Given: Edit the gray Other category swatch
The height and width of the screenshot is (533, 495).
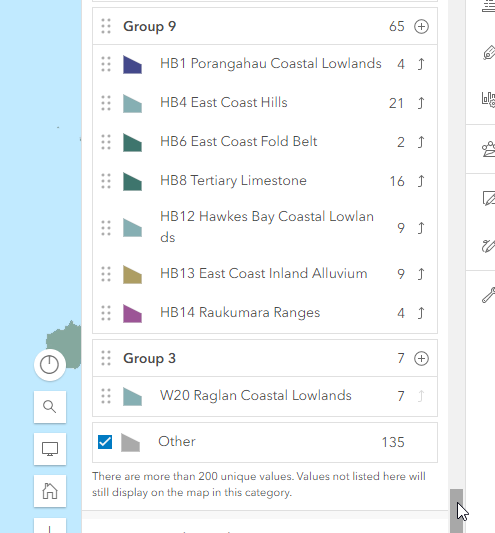Looking at the screenshot, I should coord(131,443).
